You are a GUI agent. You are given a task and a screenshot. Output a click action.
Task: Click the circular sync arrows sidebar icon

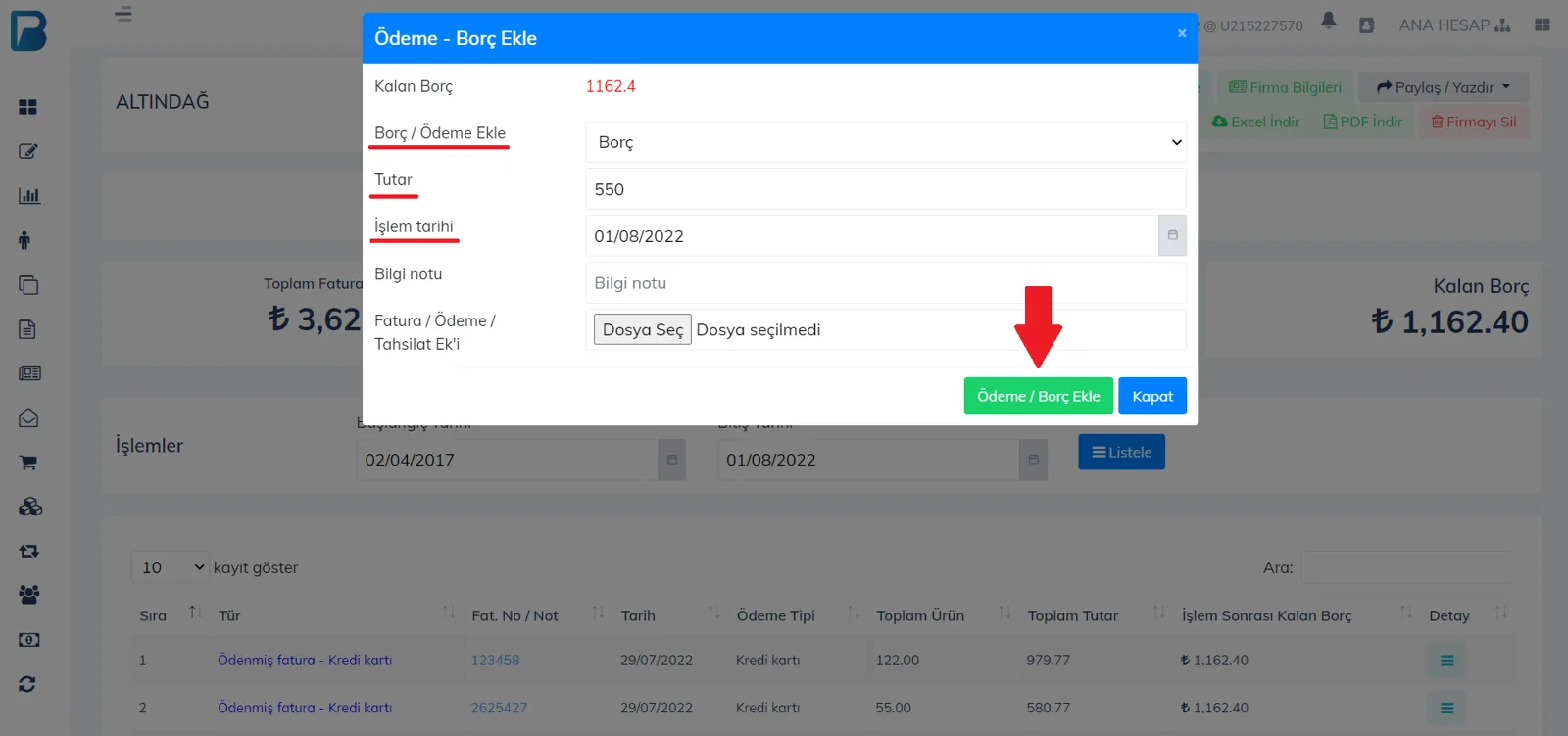point(27,684)
